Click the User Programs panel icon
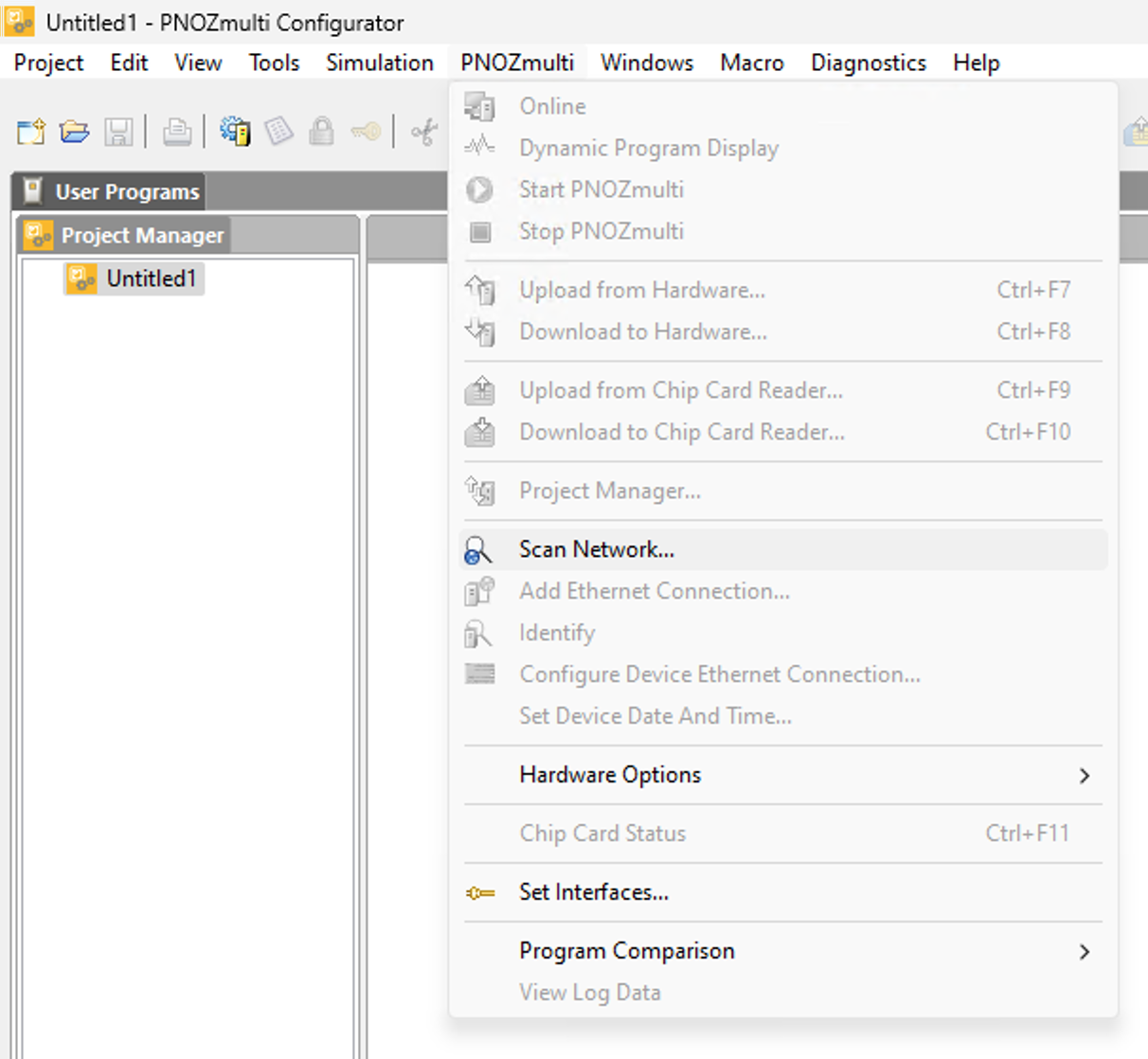 pos(32,191)
